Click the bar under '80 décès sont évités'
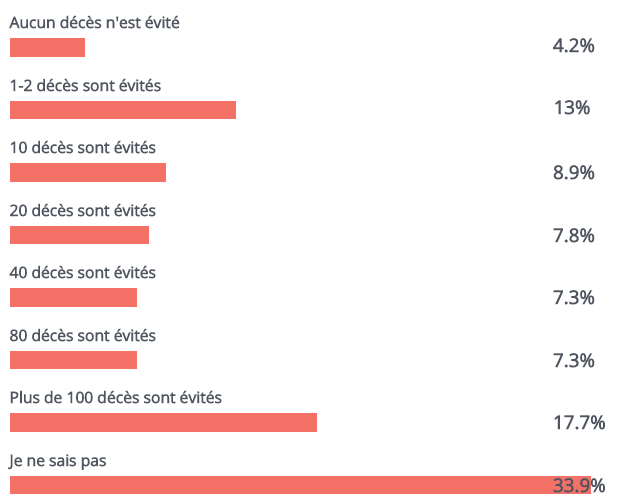The height and width of the screenshot is (502, 638). tap(73, 360)
